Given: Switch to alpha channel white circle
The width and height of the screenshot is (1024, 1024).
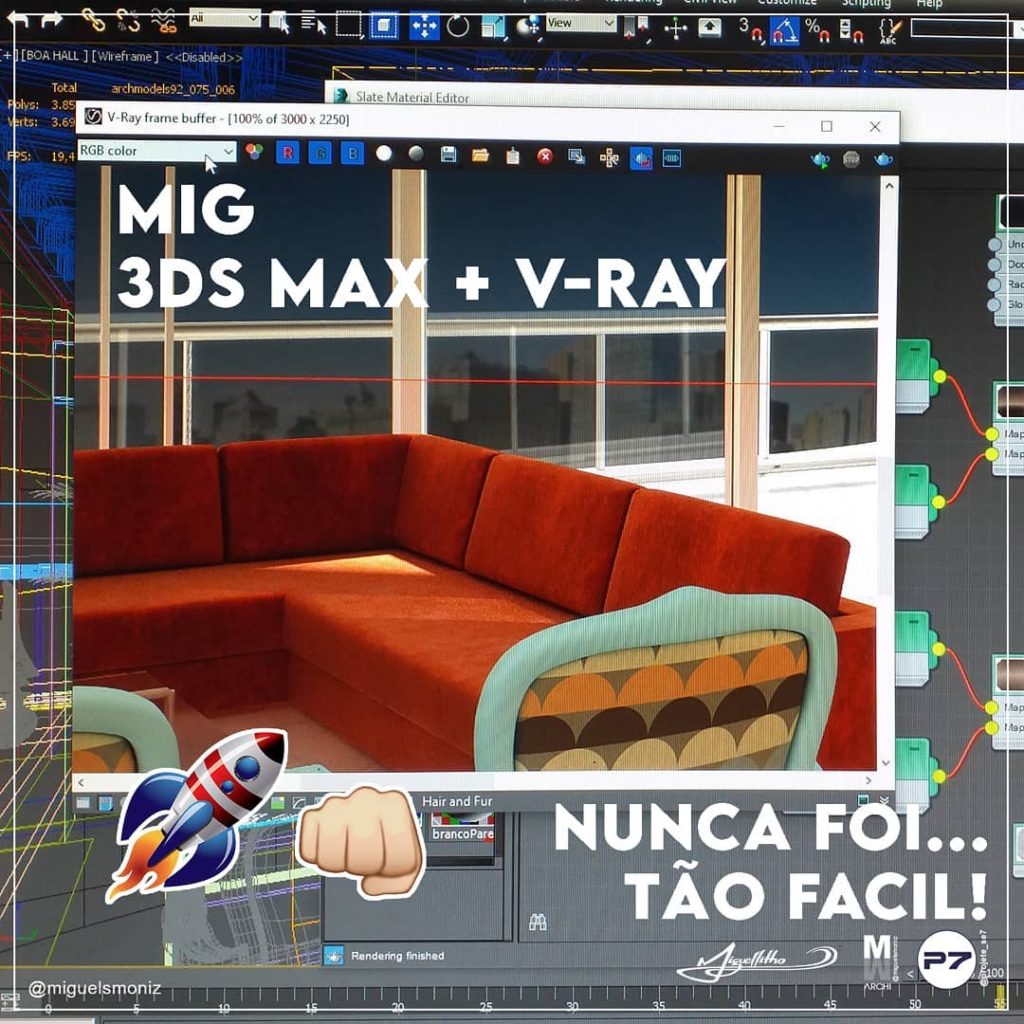Looking at the screenshot, I should (384, 153).
